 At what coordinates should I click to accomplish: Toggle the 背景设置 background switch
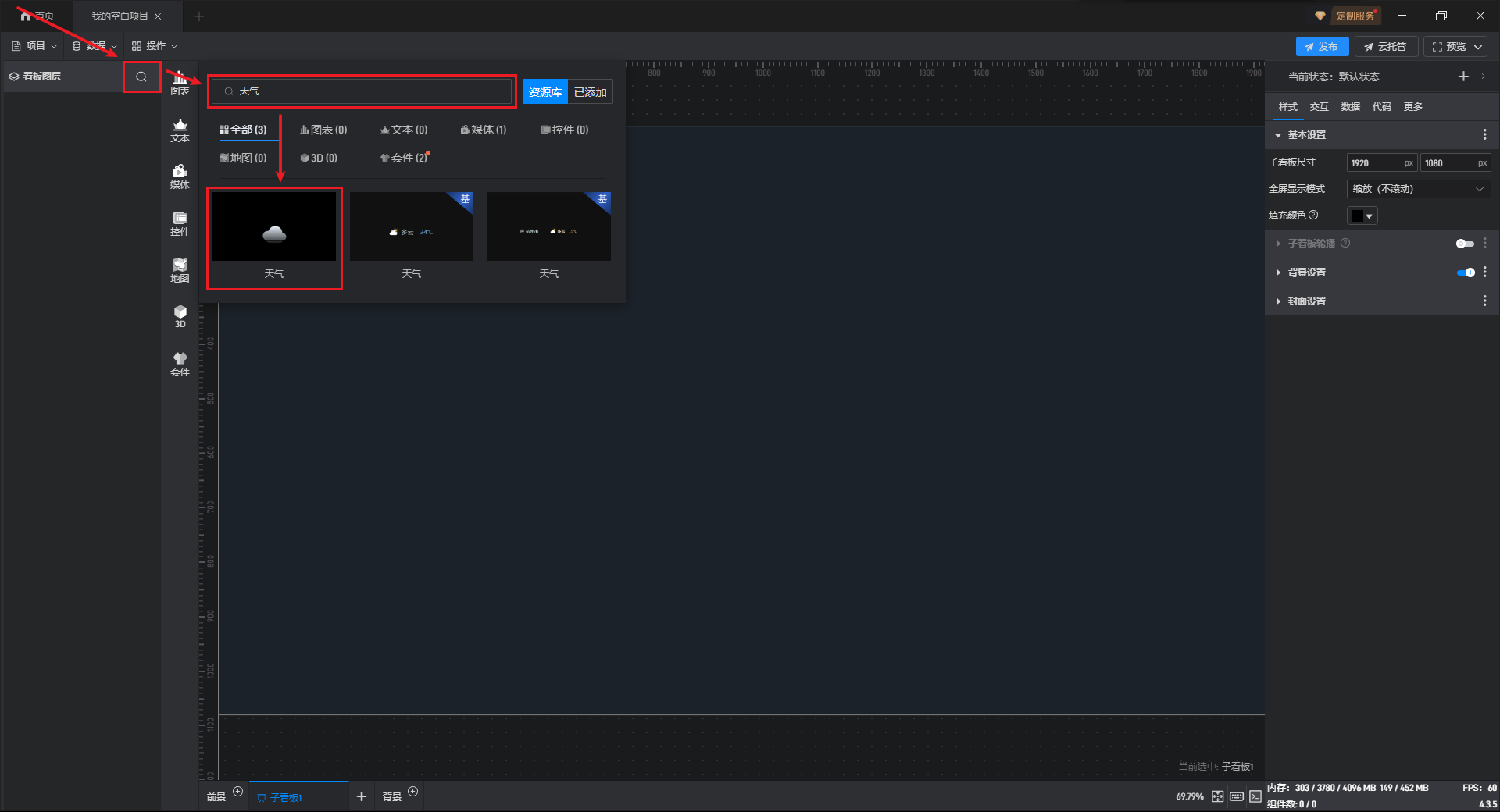(1466, 272)
